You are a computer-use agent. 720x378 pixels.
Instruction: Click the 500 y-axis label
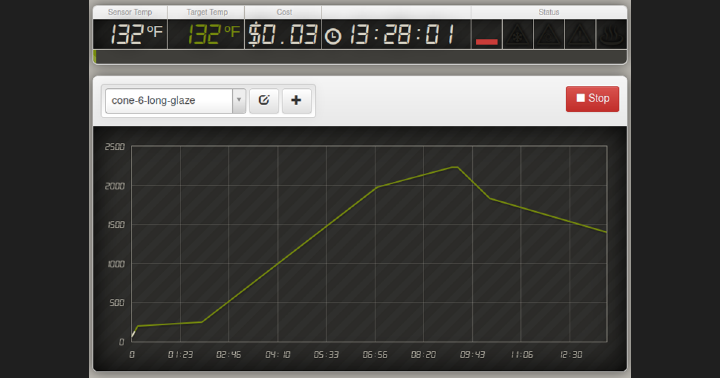(x=117, y=303)
